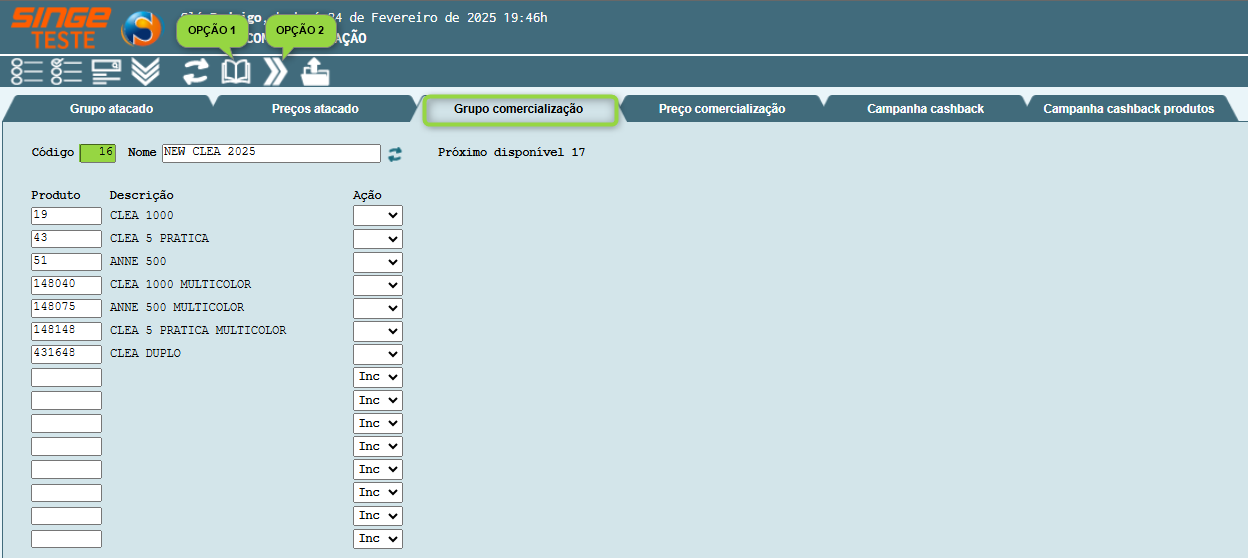Click the circular arrows refresh toolbar icon
The image size is (1248, 558).
pos(196,72)
